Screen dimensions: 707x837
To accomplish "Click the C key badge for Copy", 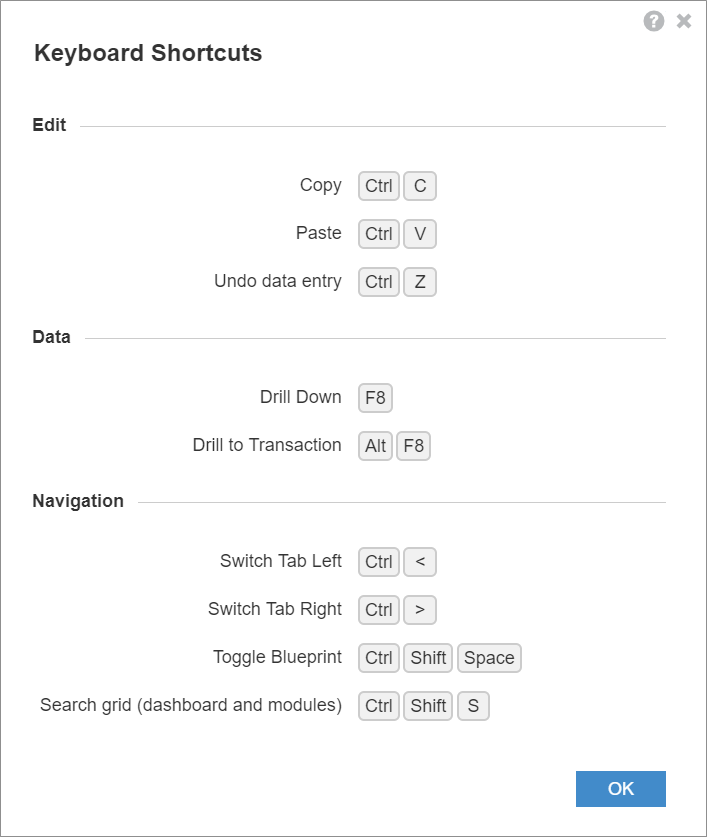I will pos(420,186).
